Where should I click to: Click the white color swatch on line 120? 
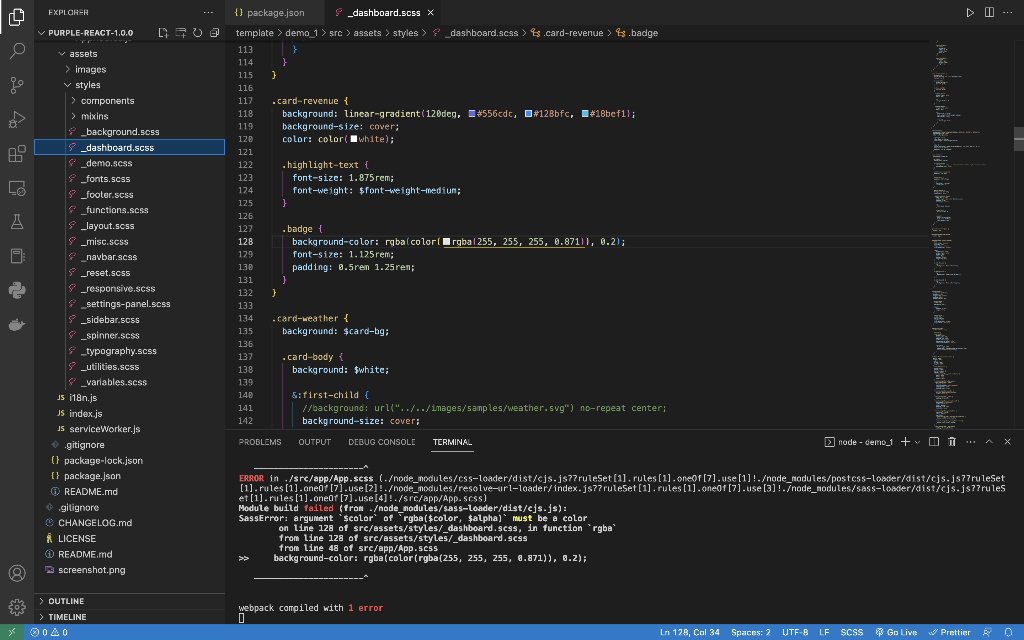click(x=353, y=139)
